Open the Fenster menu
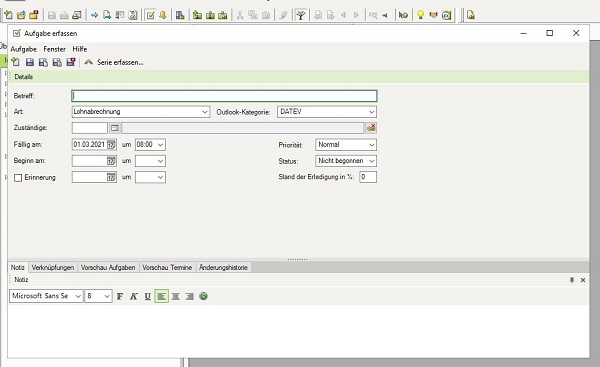 (54, 49)
